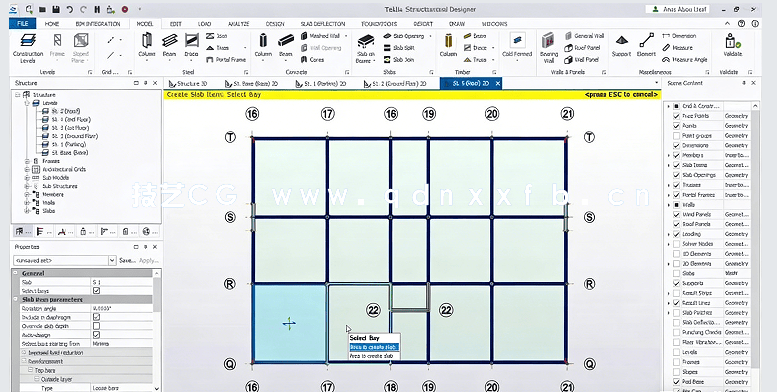This screenshot has height=392, width=777.
Task: Toggle the Auto-design checkbox
Action: (x=97, y=335)
